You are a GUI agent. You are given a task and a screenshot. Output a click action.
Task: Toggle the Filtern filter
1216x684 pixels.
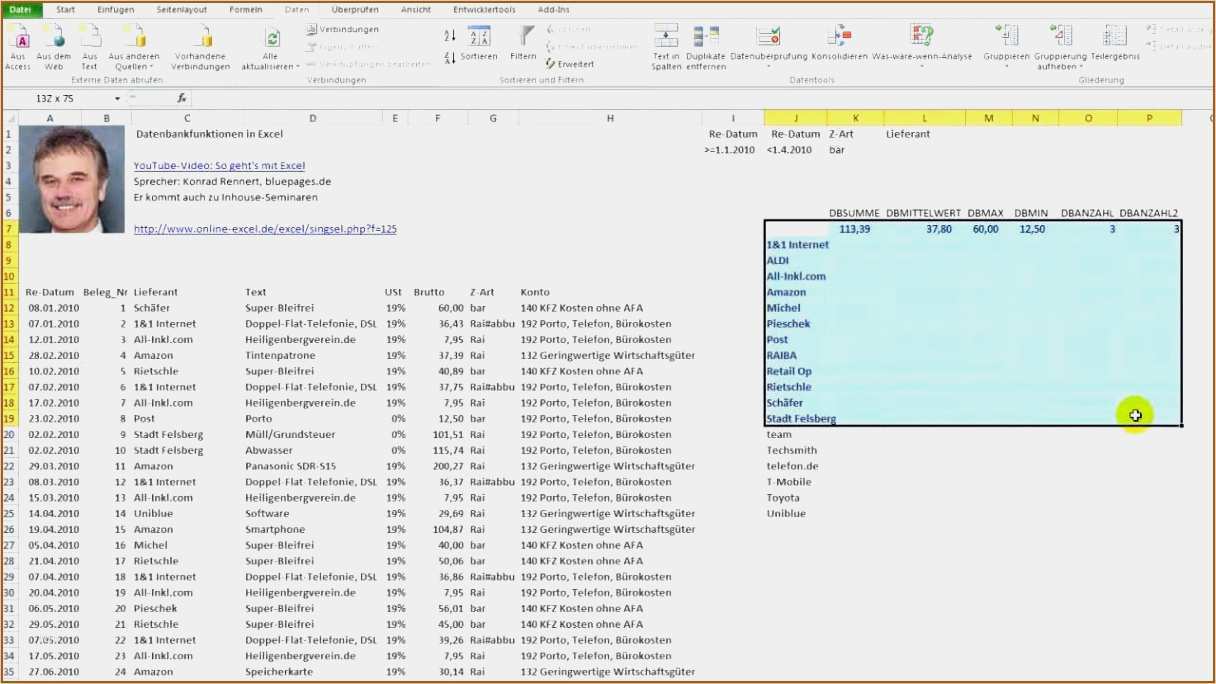(522, 46)
